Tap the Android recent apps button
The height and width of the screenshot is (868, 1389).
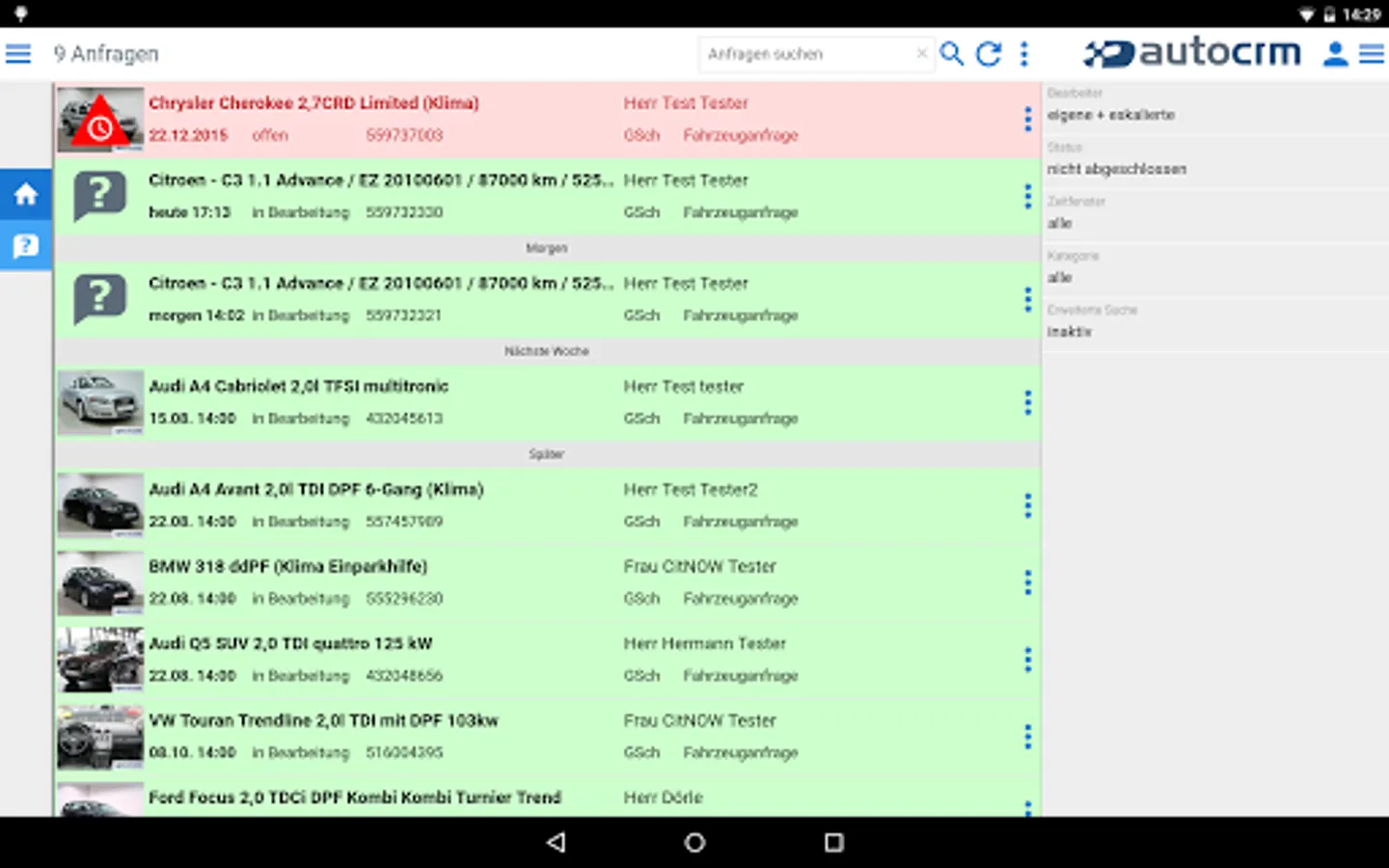[x=833, y=842]
